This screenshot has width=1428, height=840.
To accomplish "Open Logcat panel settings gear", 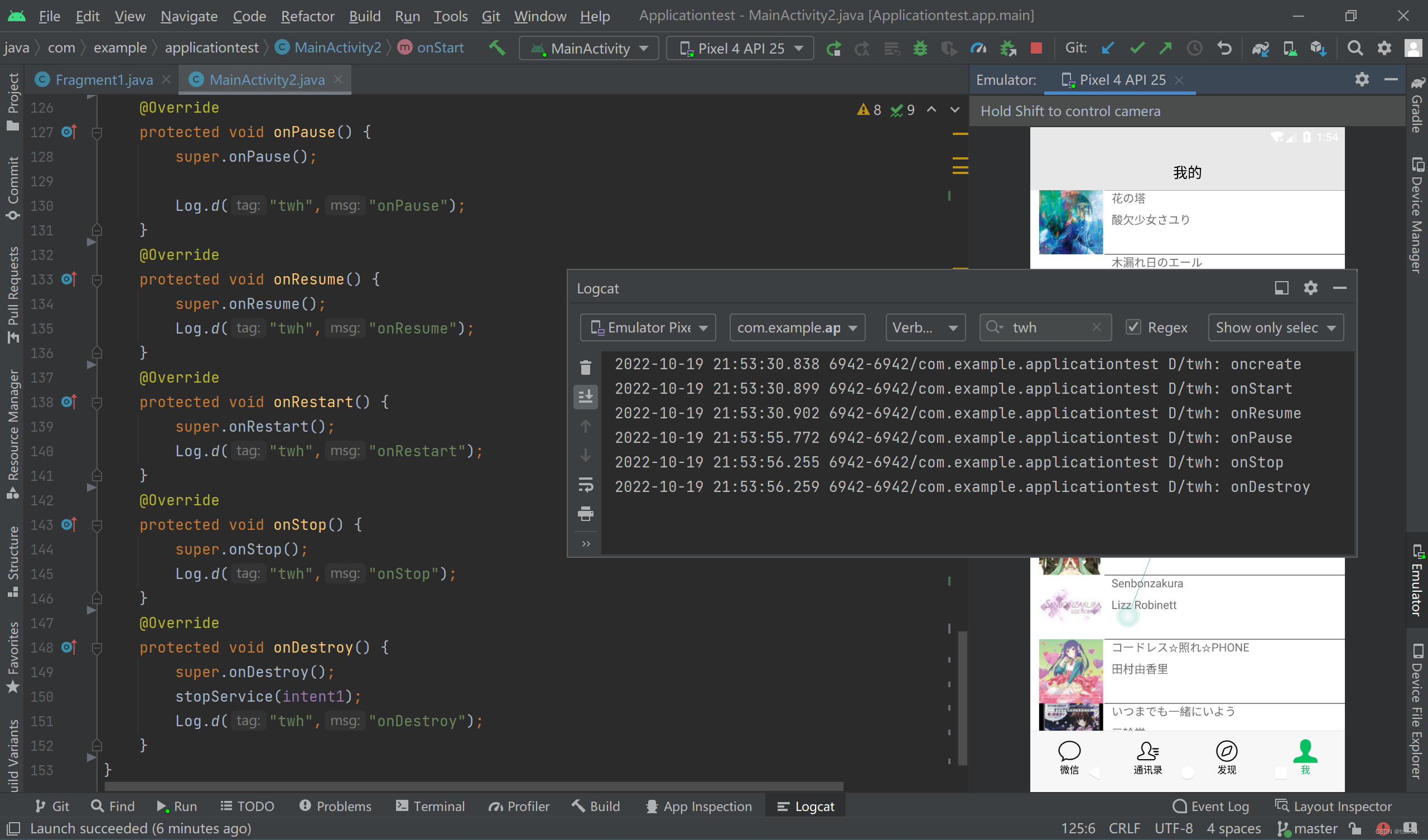I will pos(1311,288).
